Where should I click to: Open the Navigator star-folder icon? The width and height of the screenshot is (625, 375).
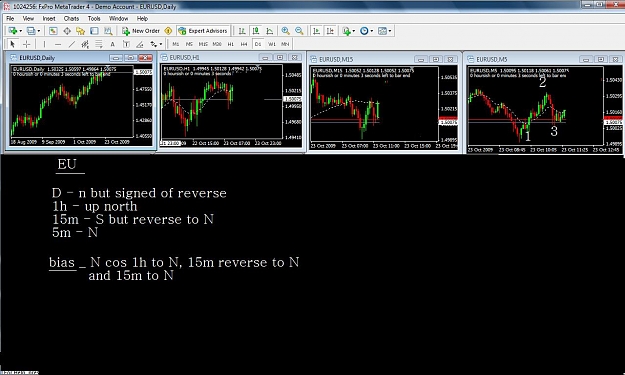81,31
